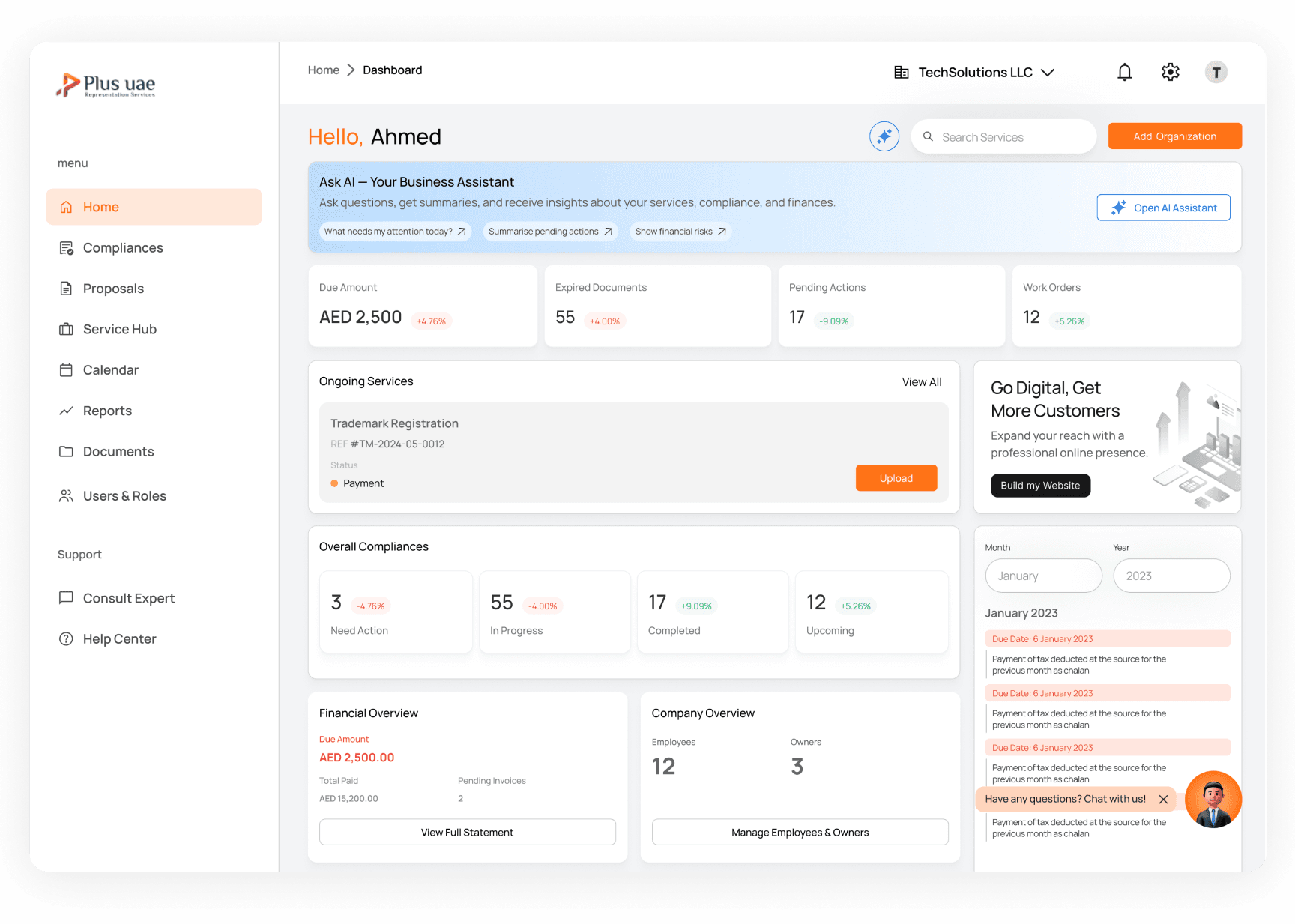Click the Add Organization button
The image size is (1295, 924).
pyautogui.click(x=1174, y=136)
